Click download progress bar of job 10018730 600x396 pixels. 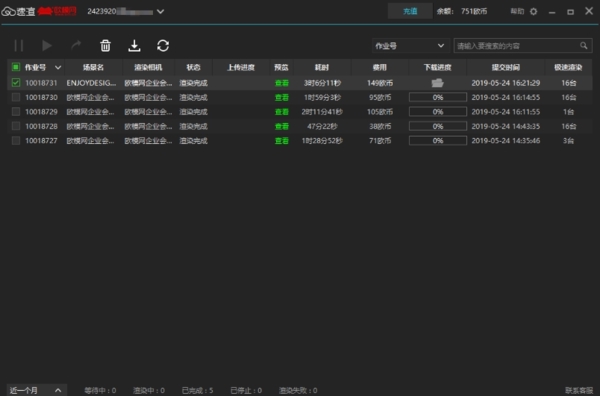[438, 97]
